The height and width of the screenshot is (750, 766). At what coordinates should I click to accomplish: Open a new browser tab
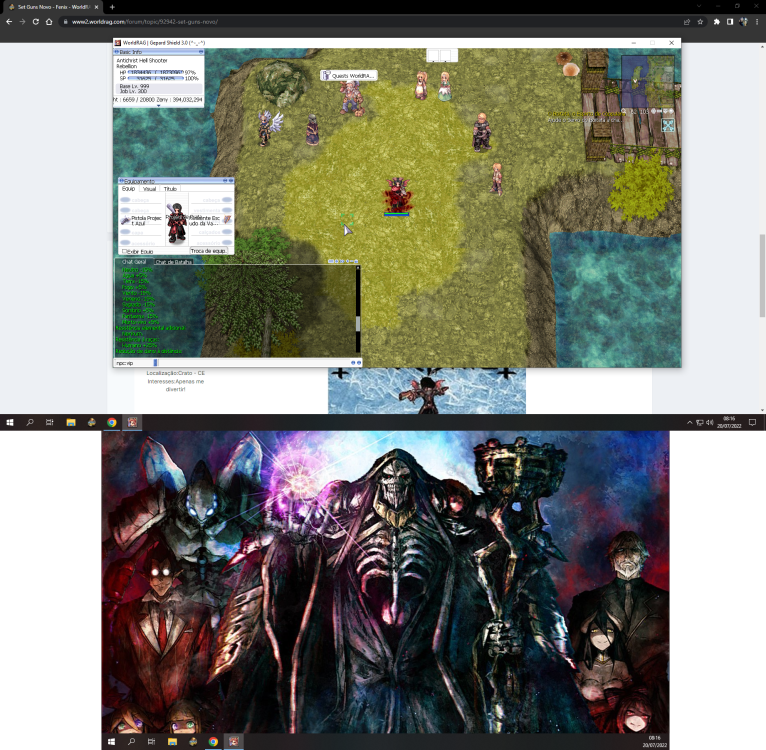tap(112, 7)
